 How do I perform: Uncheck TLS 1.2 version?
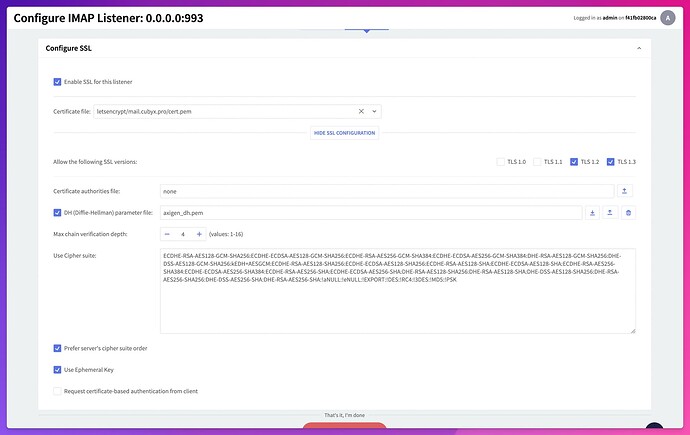574,161
